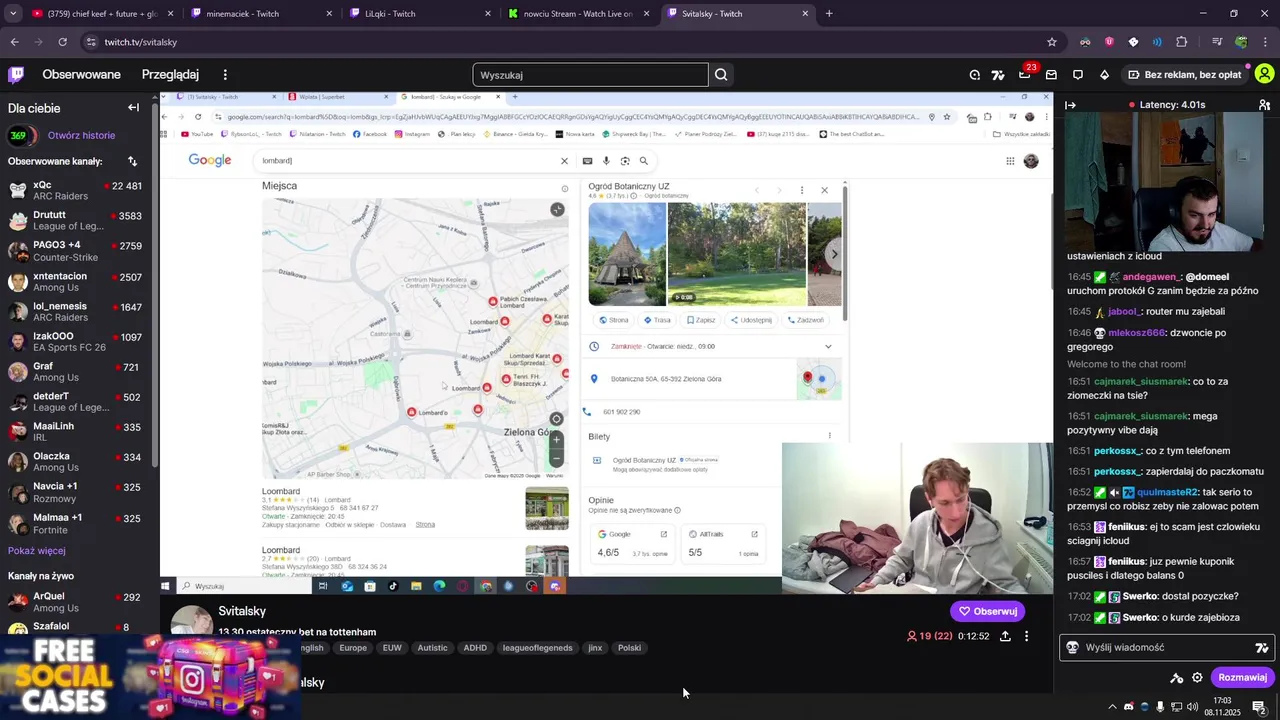Open the Discord tray icon

tap(1129, 707)
